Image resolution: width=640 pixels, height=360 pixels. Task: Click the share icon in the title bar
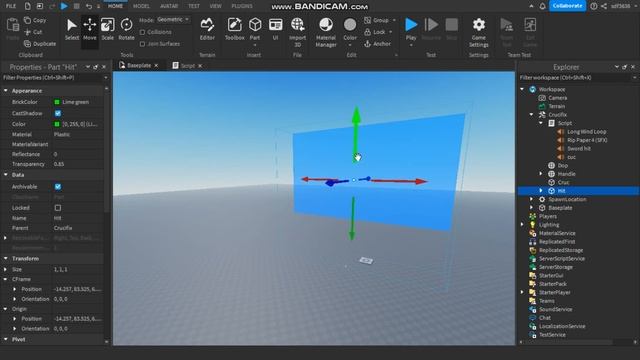(604, 6)
